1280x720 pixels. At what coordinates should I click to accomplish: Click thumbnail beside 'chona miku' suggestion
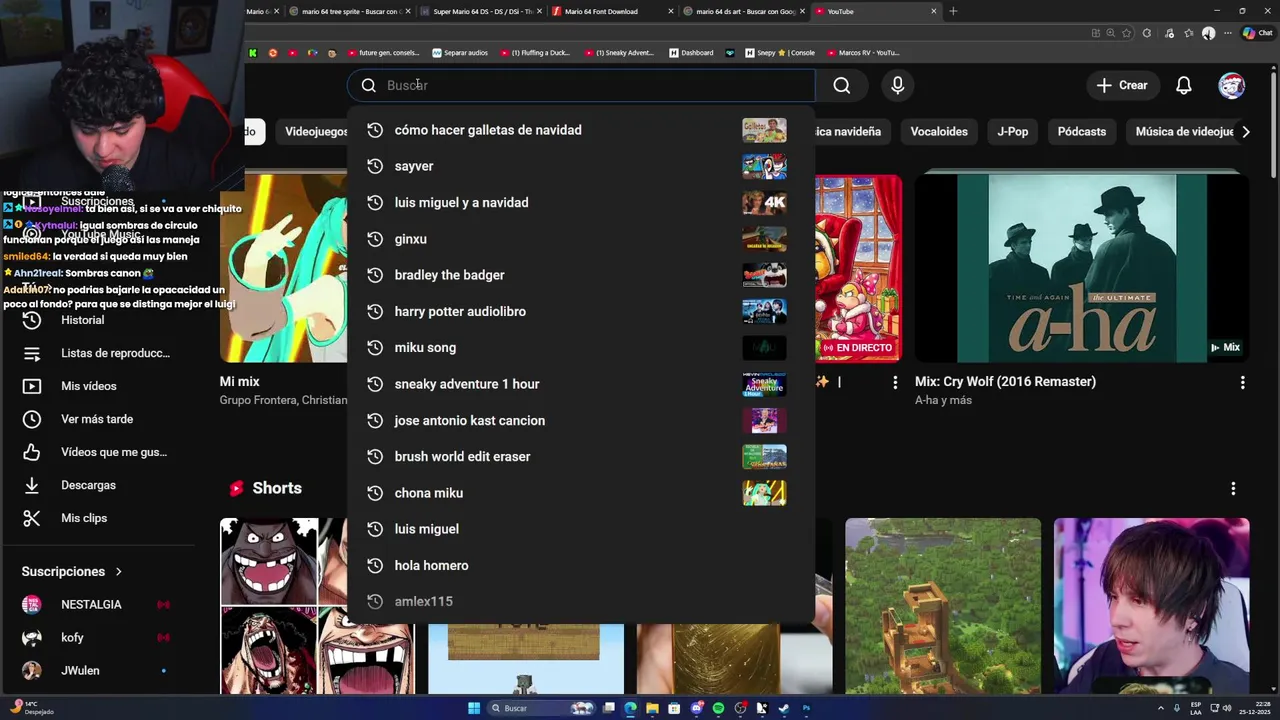pos(764,493)
